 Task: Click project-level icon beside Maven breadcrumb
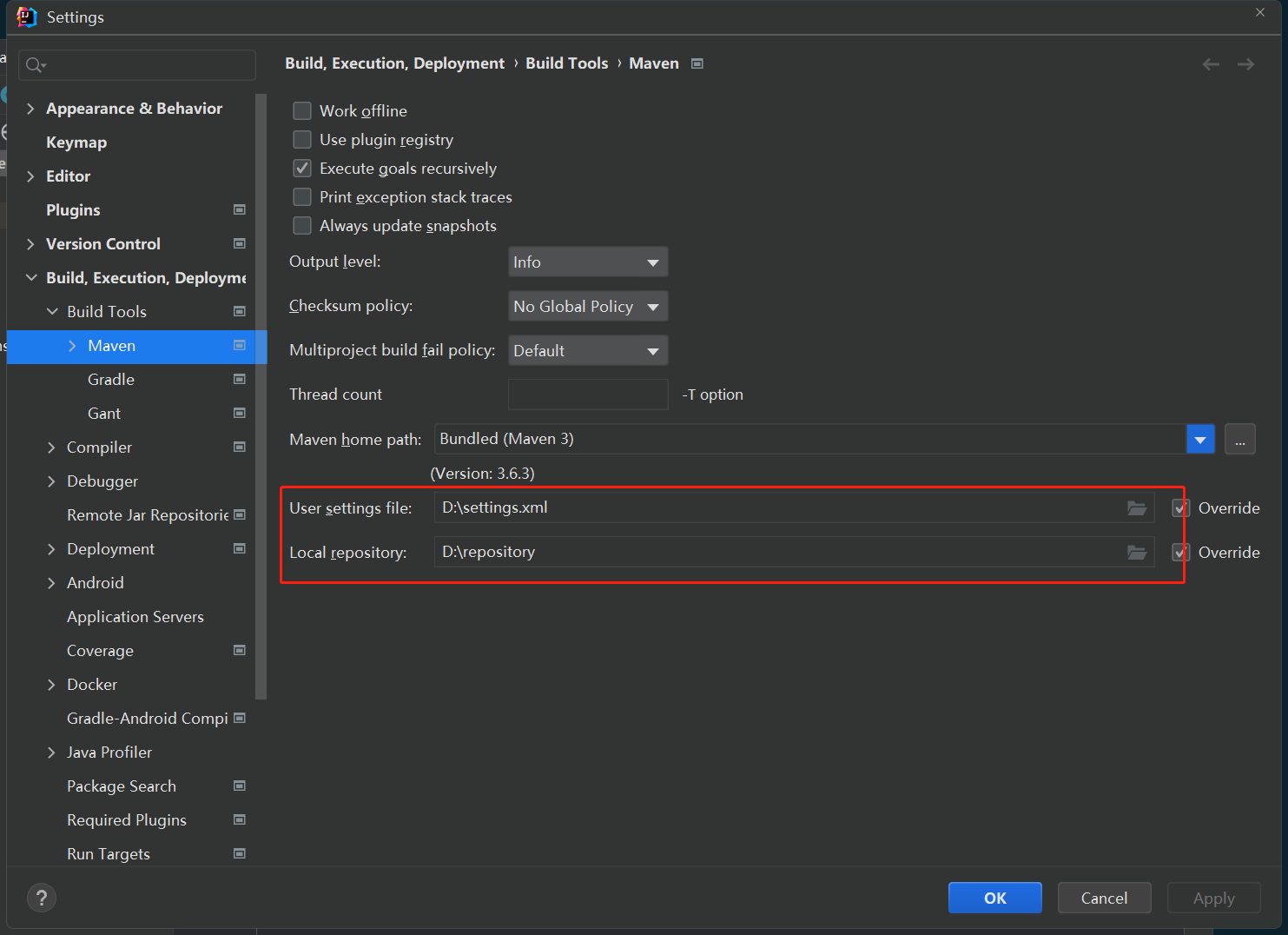(x=697, y=63)
